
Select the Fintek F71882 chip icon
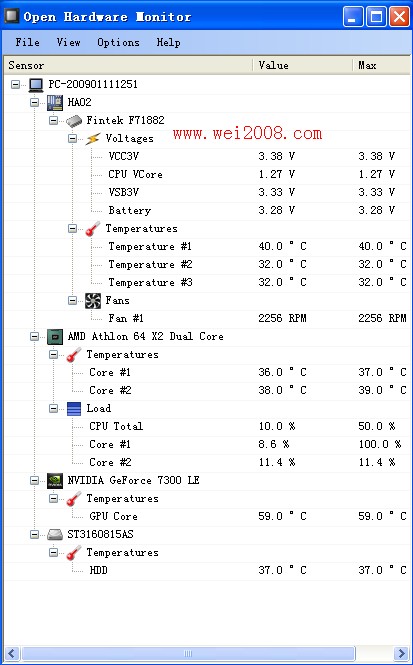[x=74, y=121]
